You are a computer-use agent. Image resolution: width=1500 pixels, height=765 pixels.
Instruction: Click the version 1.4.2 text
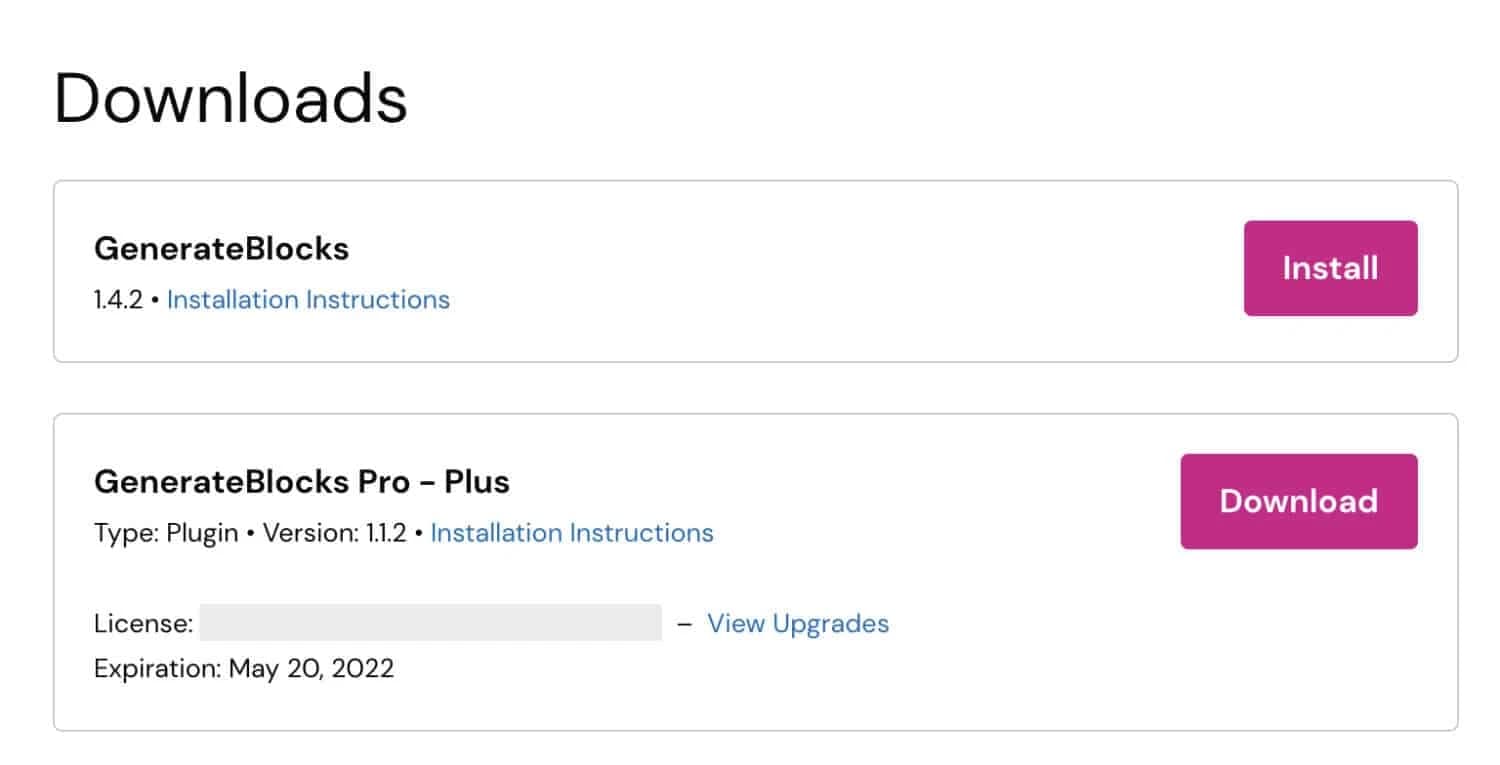[118, 299]
